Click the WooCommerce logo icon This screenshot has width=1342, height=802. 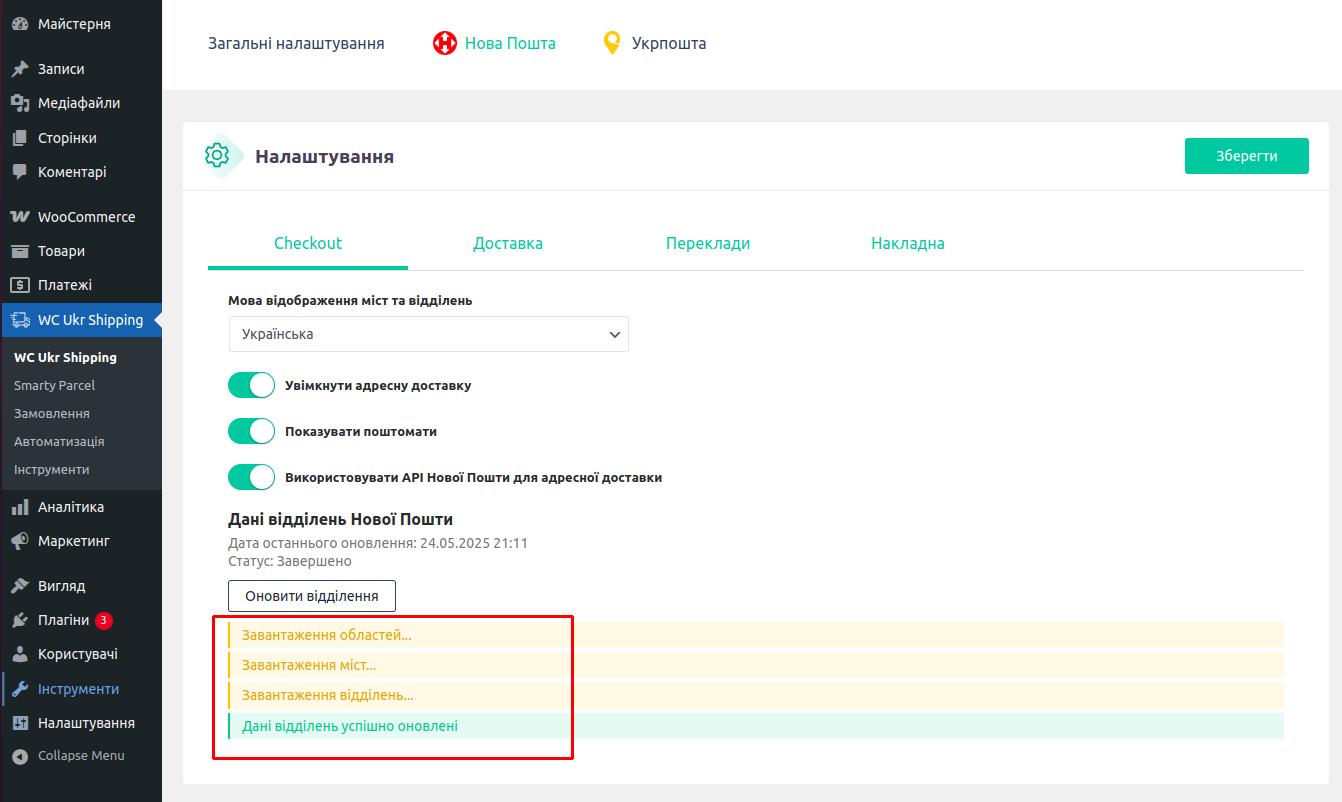click(x=20, y=217)
